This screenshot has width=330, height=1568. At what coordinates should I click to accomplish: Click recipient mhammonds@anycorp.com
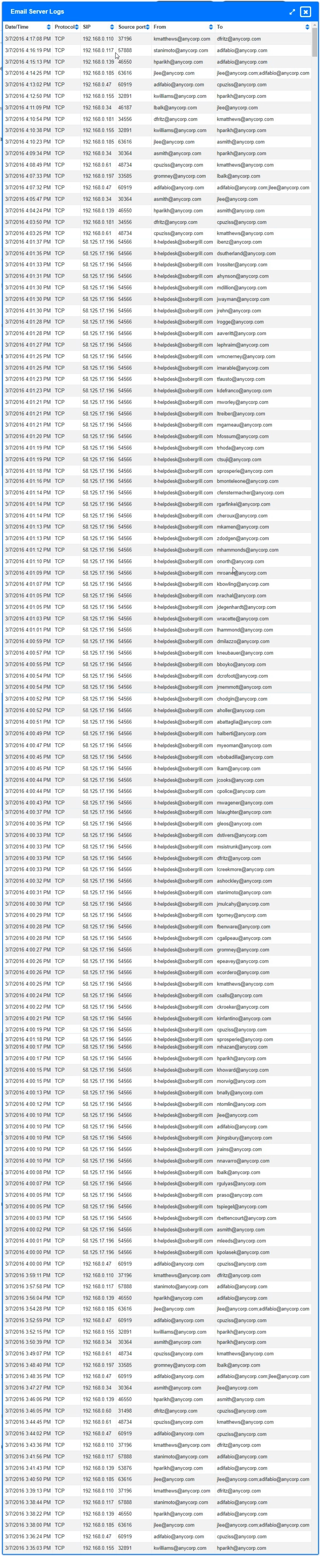(x=247, y=550)
